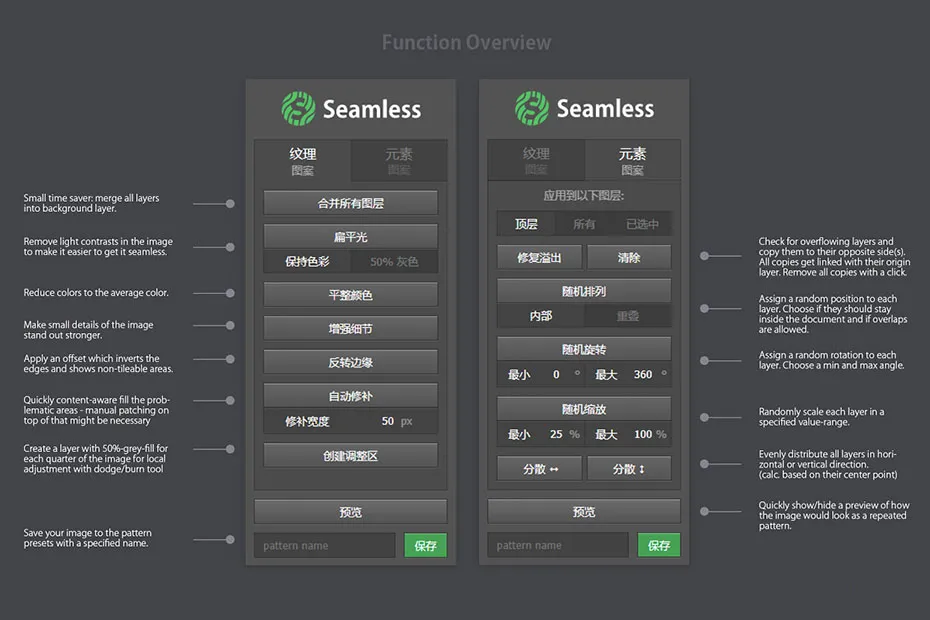Click the text "Randomly scale each layer in a"
The height and width of the screenshot is (620, 930).
coord(821,411)
